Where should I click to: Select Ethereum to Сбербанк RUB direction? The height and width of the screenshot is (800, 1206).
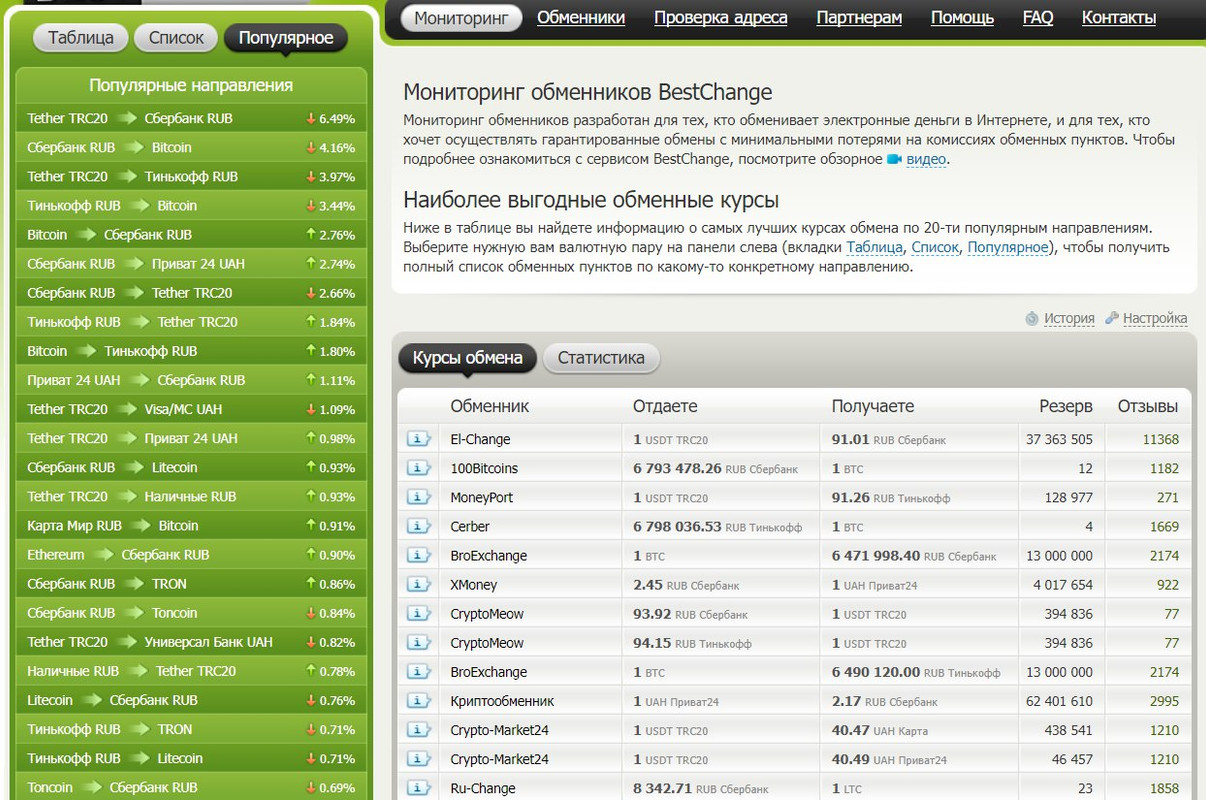tap(191, 554)
